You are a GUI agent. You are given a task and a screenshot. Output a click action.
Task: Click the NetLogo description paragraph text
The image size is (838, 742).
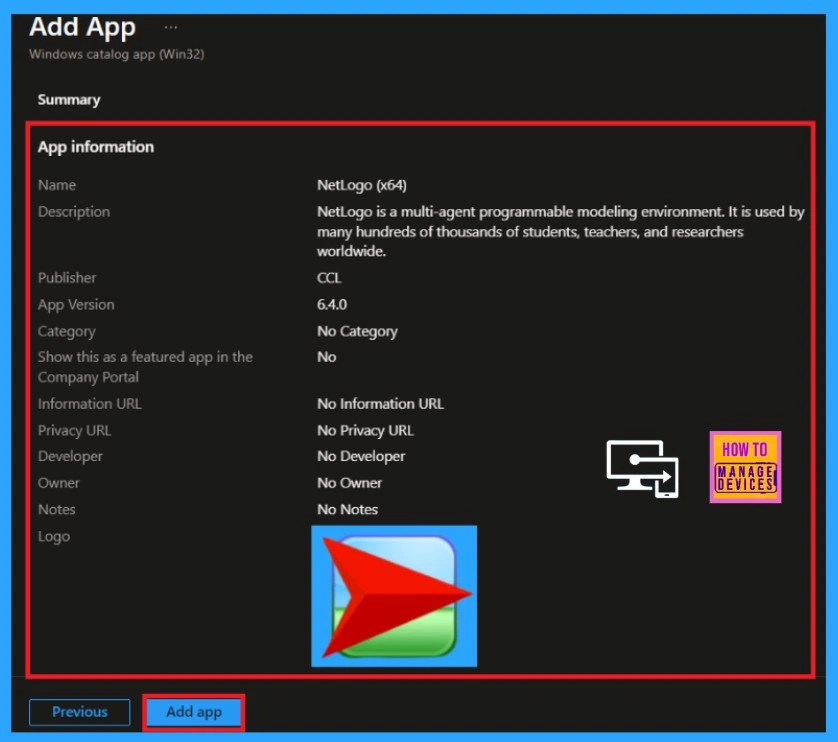pos(561,231)
